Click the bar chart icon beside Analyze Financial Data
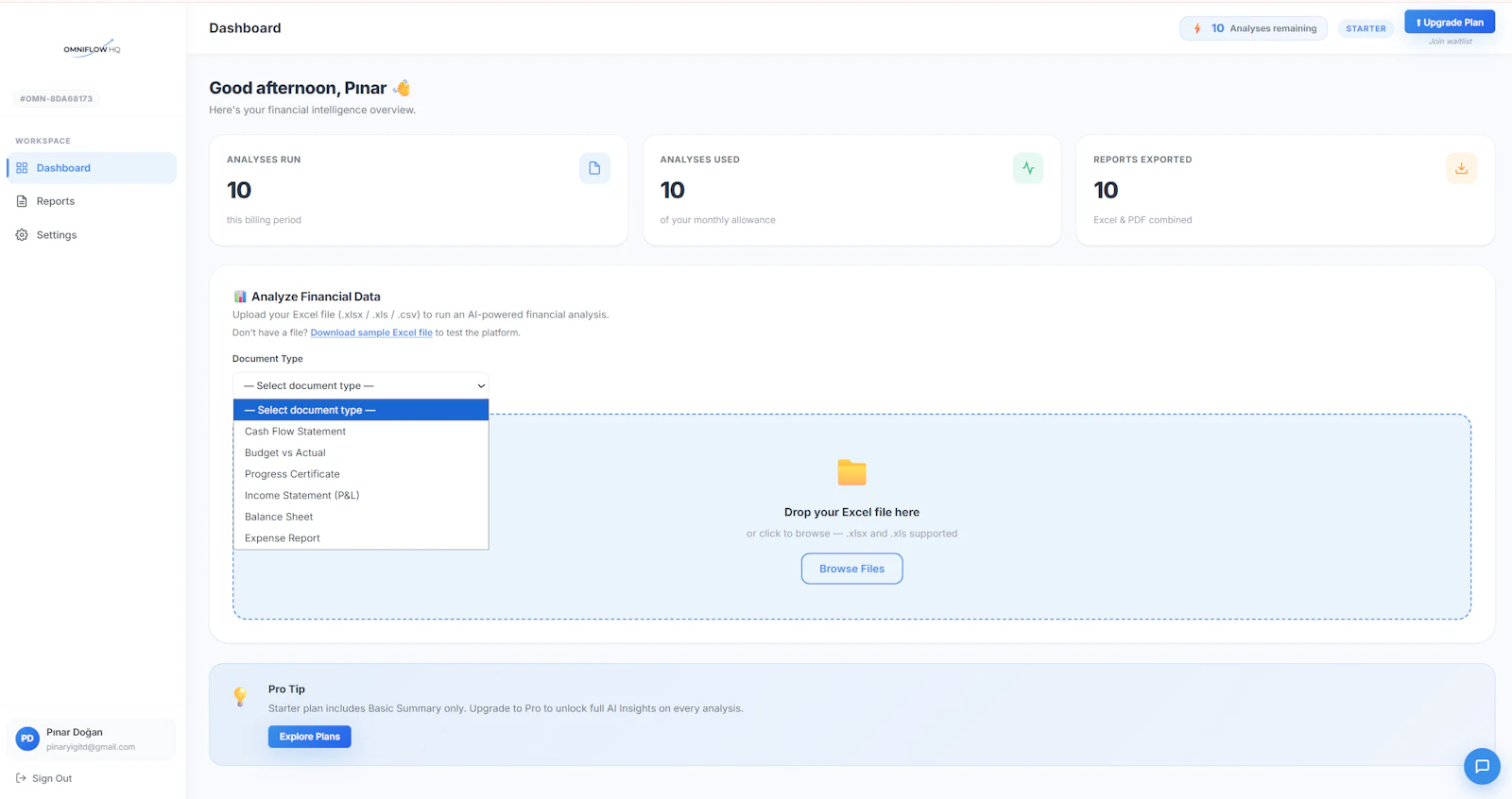The width and height of the screenshot is (1512, 799). (x=240, y=297)
